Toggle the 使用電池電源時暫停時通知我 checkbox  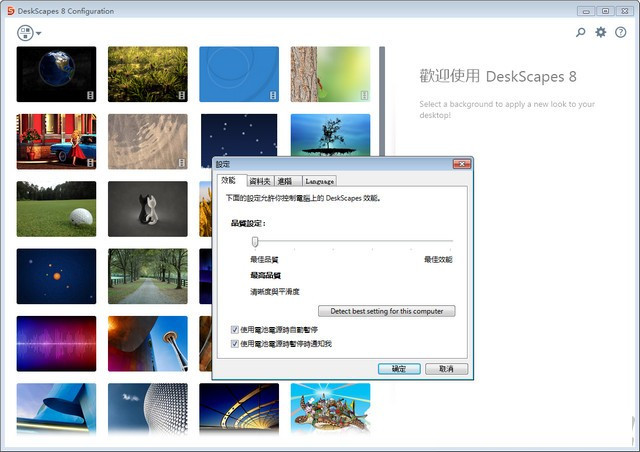(x=235, y=343)
